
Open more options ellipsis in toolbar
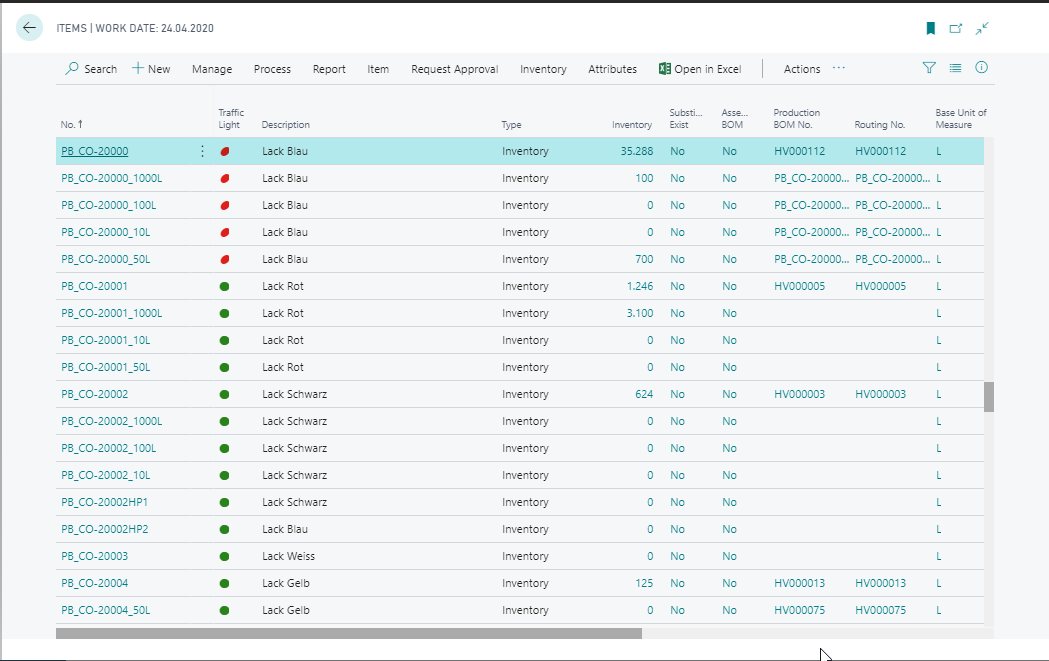pyautogui.click(x=839, y=68)
